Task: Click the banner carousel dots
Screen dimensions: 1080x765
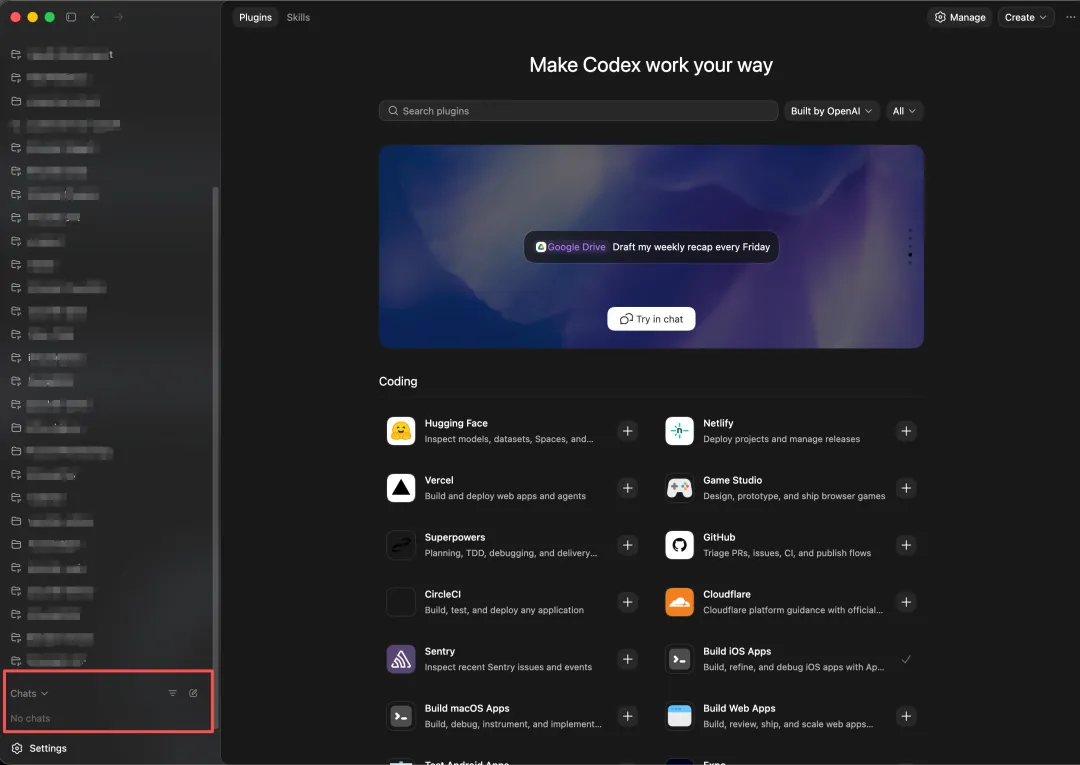Action: click(910, 247)
